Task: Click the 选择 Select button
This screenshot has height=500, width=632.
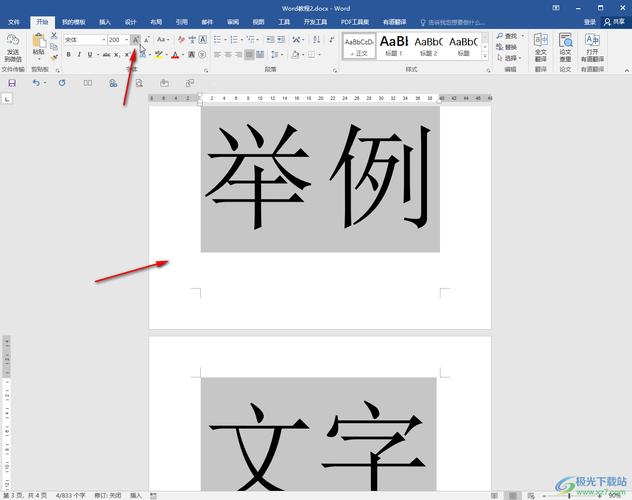Action: [509, 58]
